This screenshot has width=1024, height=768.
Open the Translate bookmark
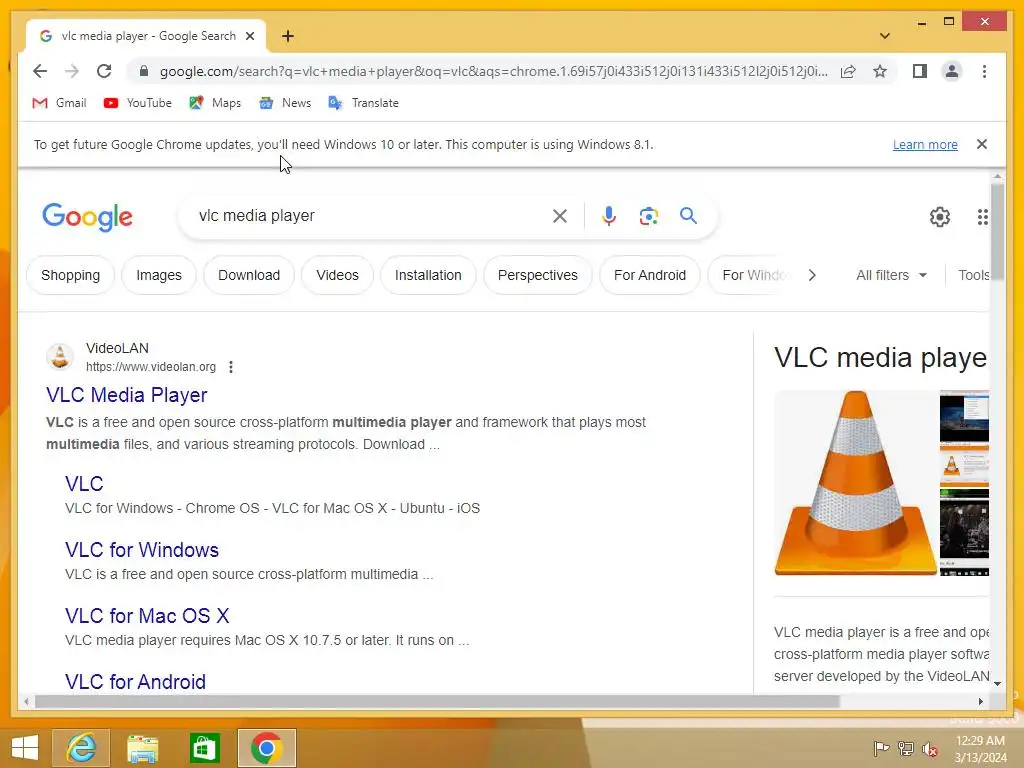[x=363, y=103]
